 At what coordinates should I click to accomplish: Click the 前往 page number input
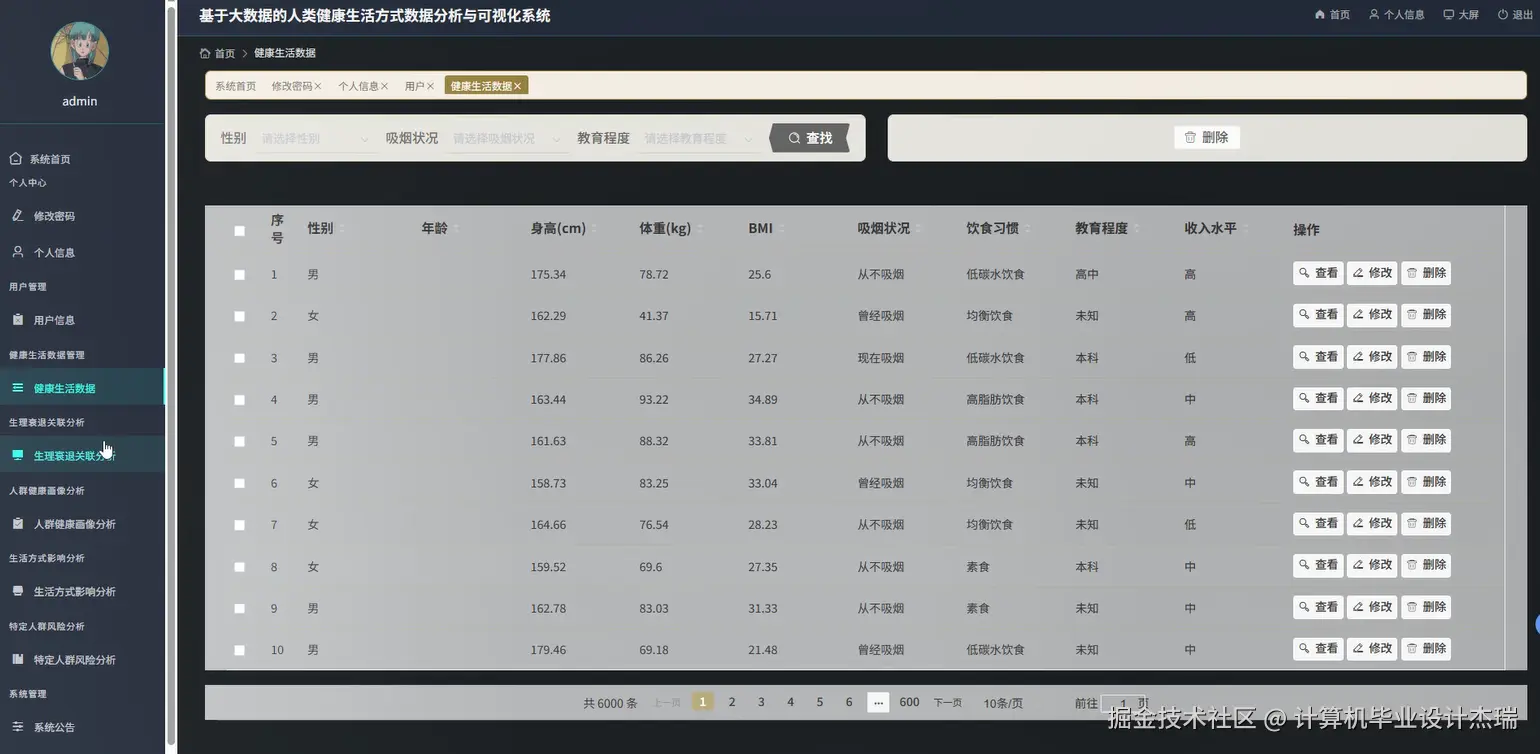point(1124,703)
